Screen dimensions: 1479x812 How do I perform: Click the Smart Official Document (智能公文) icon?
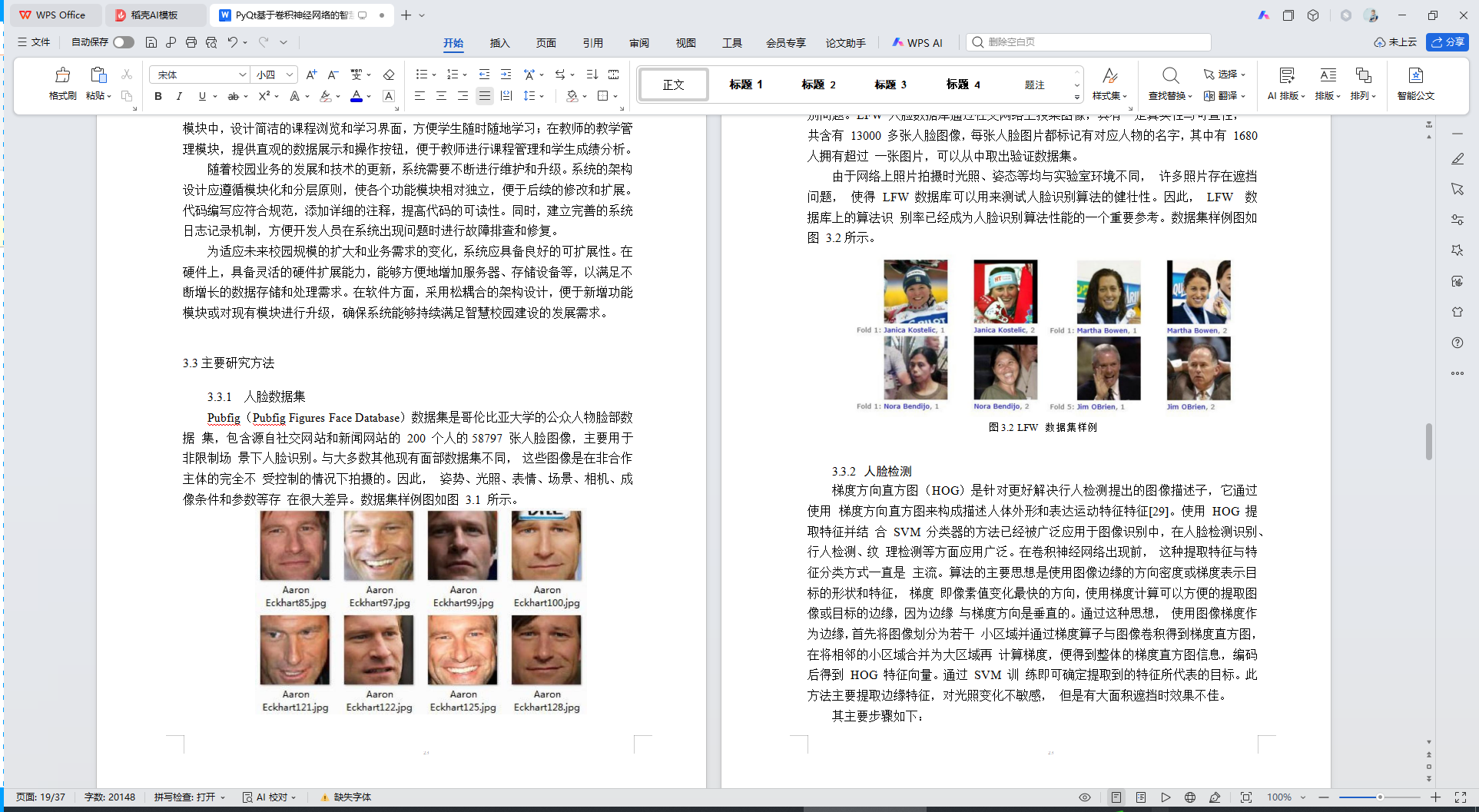(x=1415, y=75)
